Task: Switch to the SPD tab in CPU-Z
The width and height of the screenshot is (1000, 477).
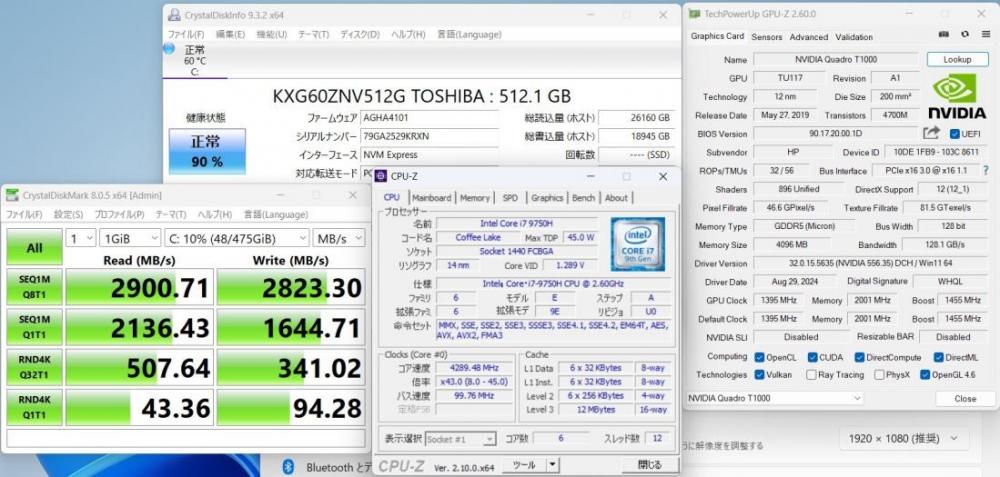Action: [x=510, y=198]
